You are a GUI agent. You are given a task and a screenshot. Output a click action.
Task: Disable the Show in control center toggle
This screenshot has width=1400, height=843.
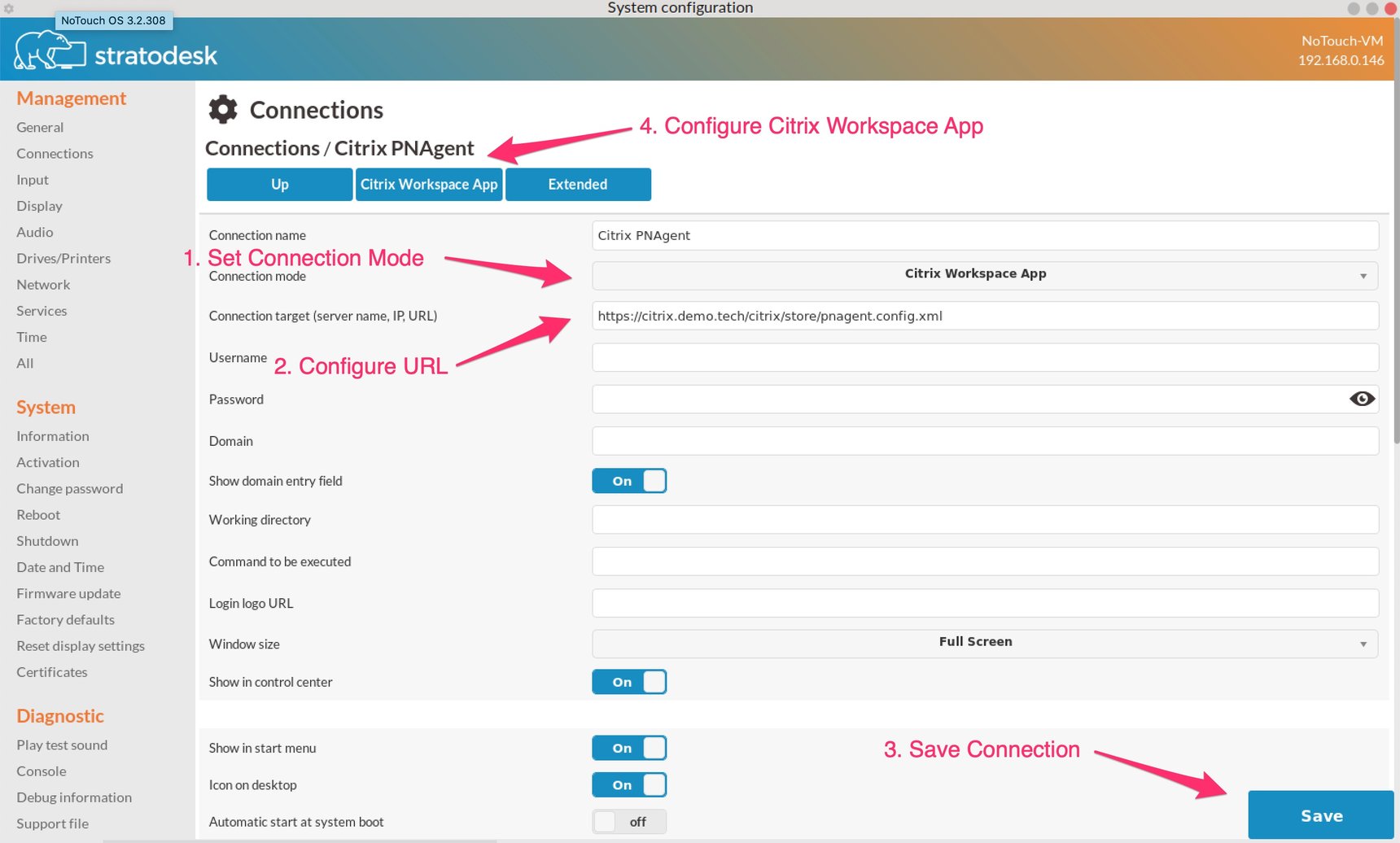[628, 682]
